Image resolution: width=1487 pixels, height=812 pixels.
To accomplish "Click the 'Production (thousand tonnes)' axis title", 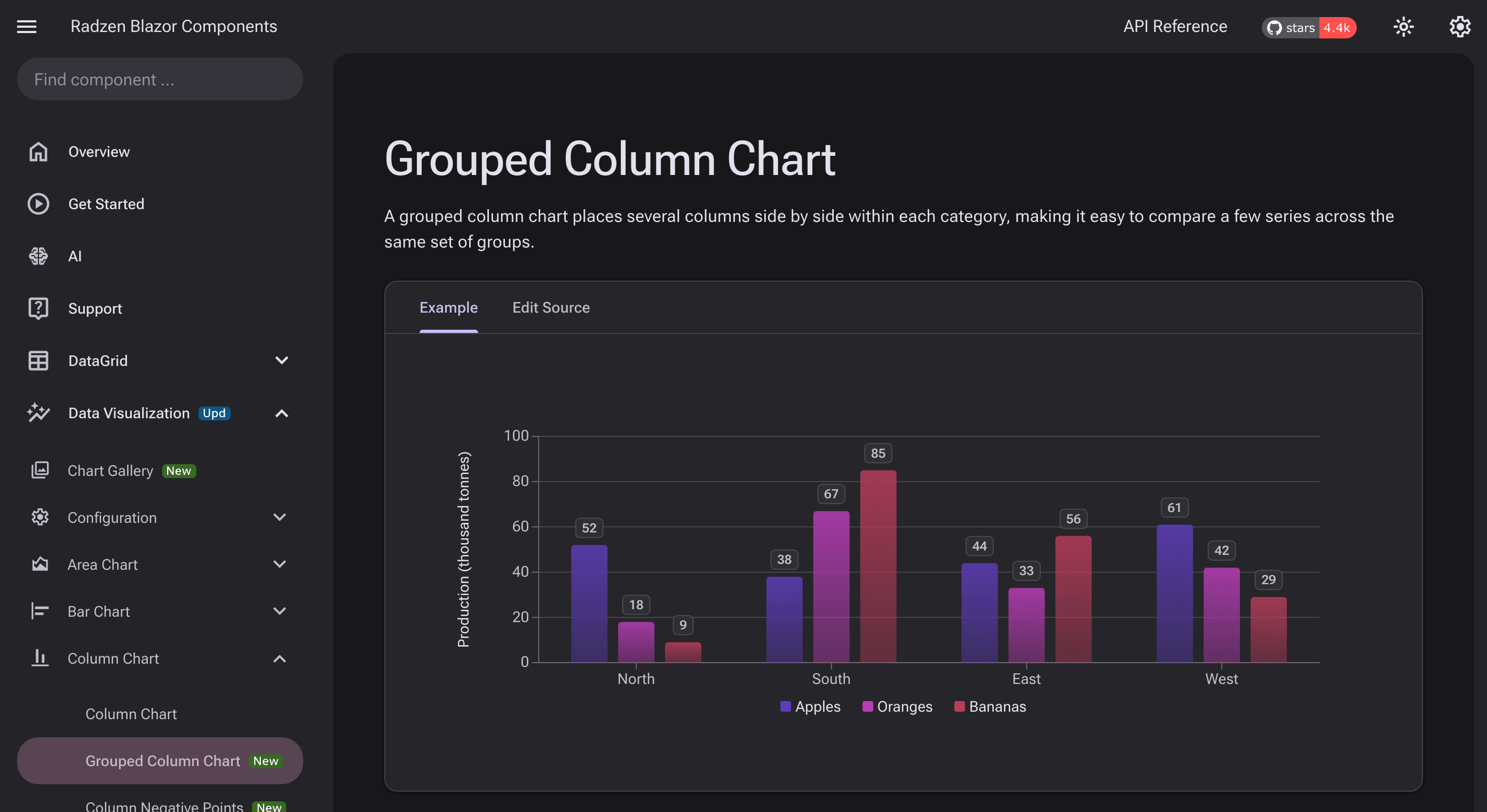I will [x=463, y=549].
